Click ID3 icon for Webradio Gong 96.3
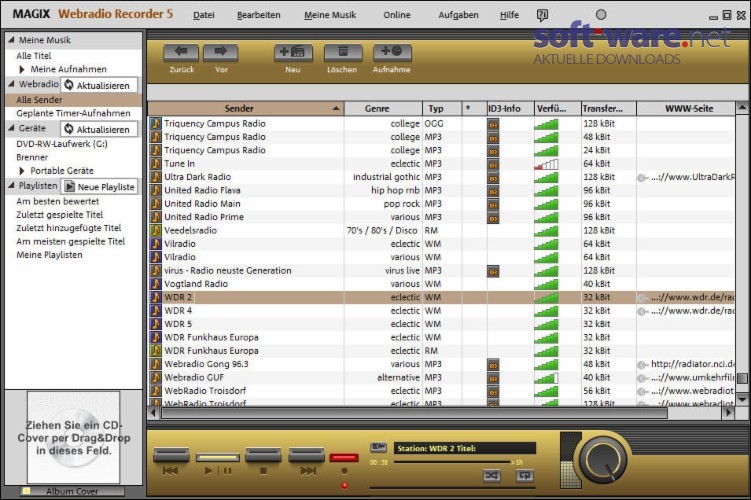 tap(493, 365)
